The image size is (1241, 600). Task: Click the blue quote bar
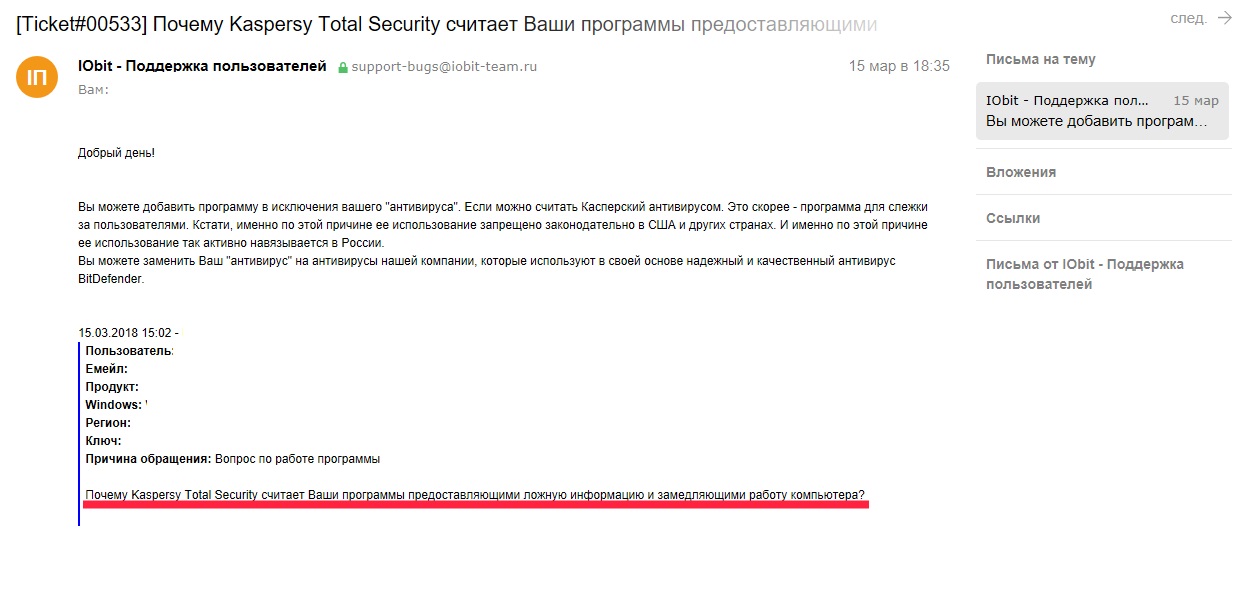click(79, 434)
